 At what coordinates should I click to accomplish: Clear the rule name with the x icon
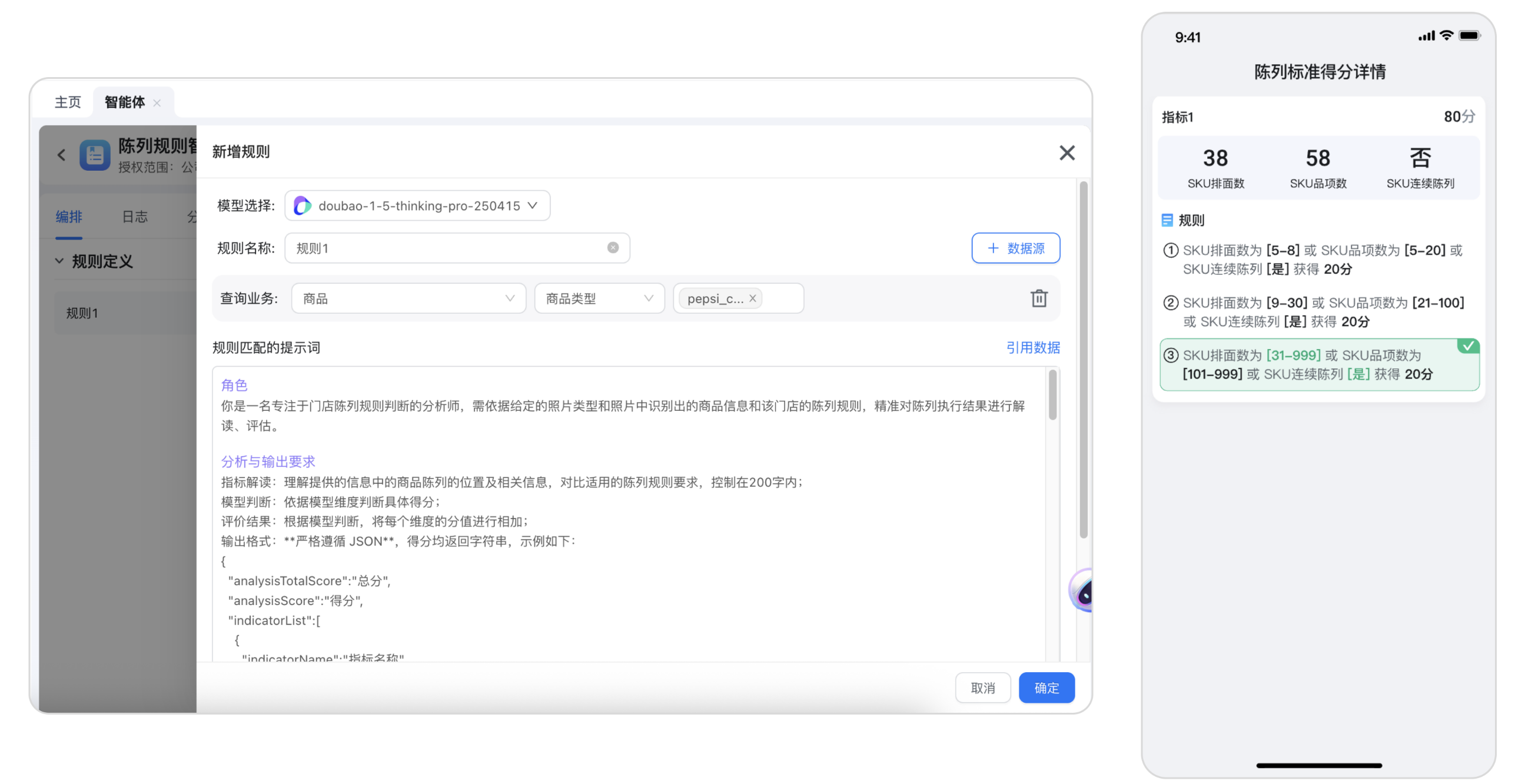[613, 248]
